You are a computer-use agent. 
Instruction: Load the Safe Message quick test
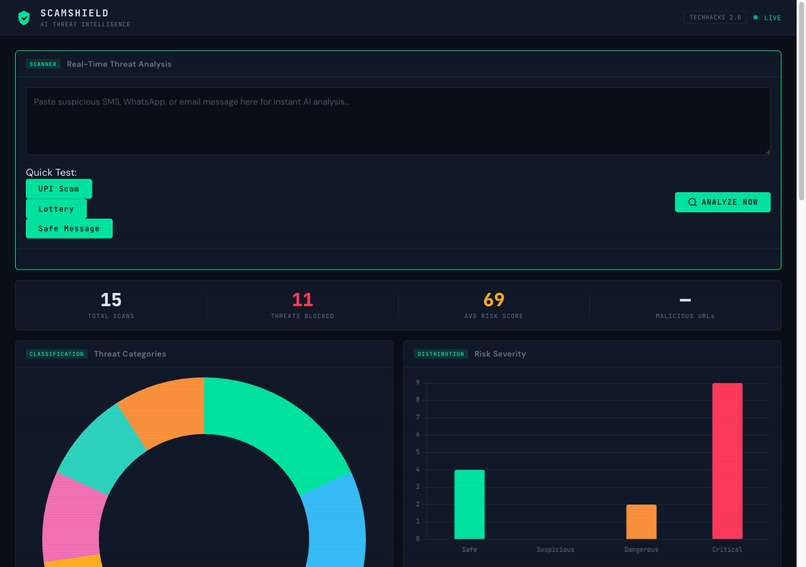(x=69, y=228)
